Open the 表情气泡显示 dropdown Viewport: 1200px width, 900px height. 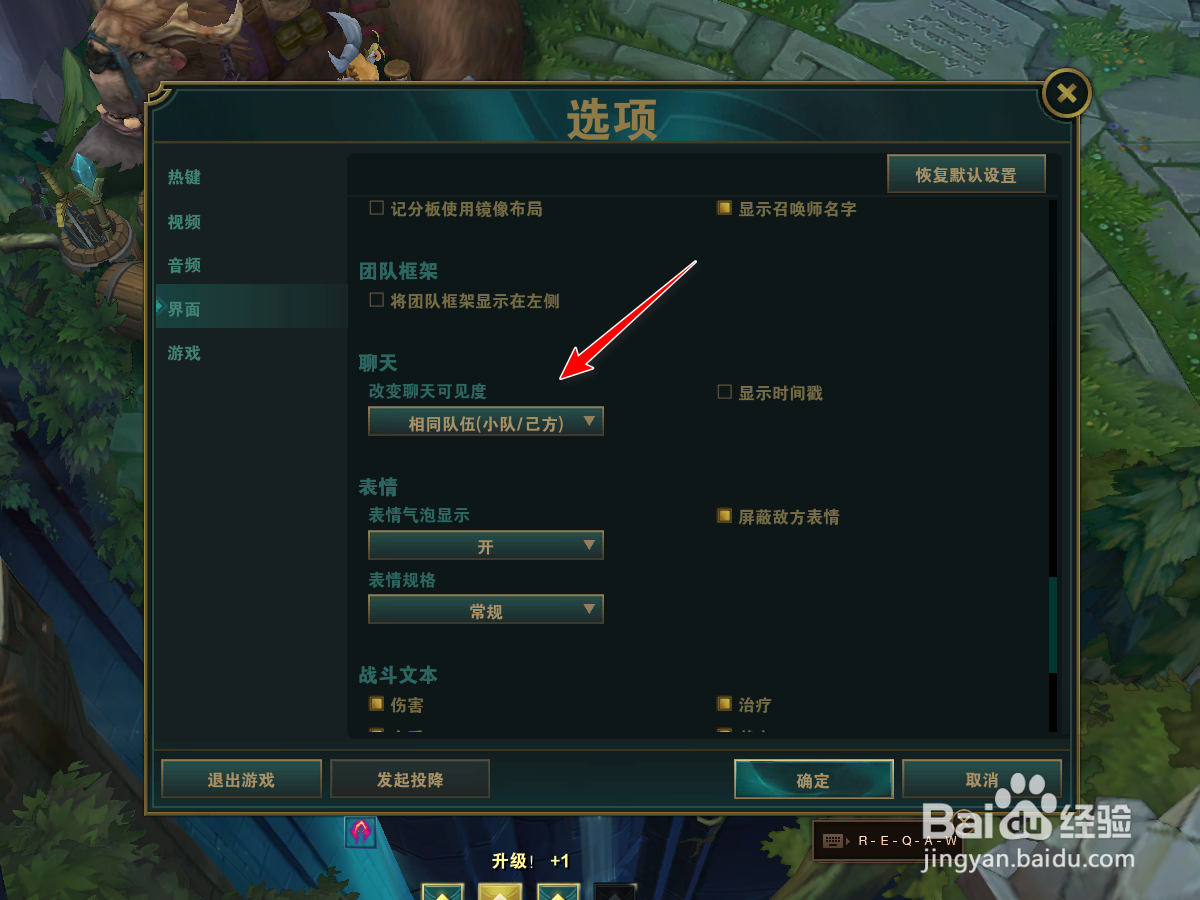(x=486, y=546)
